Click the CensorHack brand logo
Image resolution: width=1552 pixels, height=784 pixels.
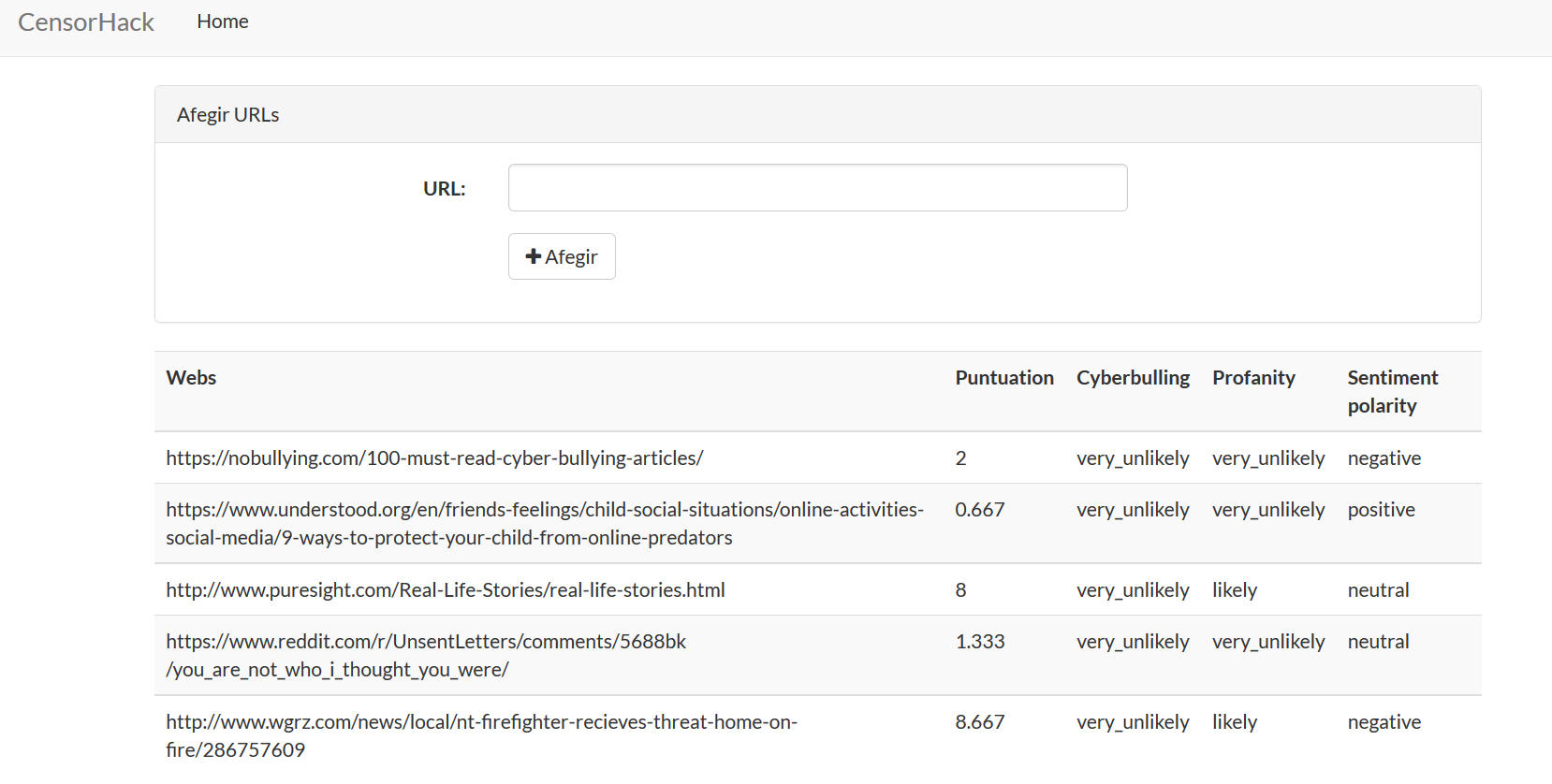click(86, 22)
